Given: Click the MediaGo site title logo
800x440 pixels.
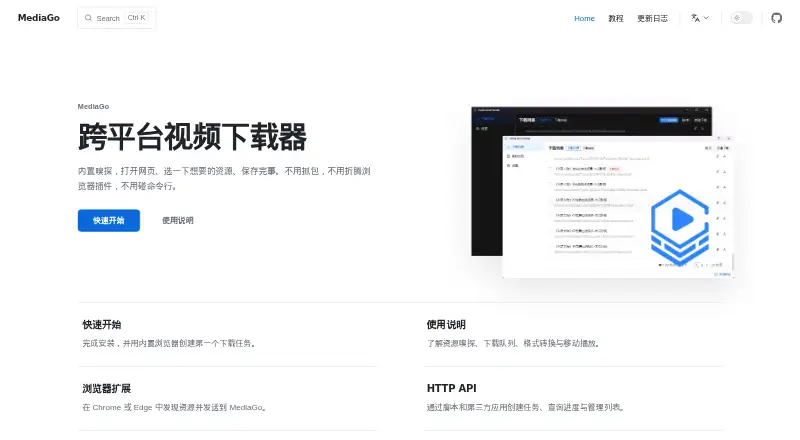Looking at the screenshot, I should click(x=39, y=18).
